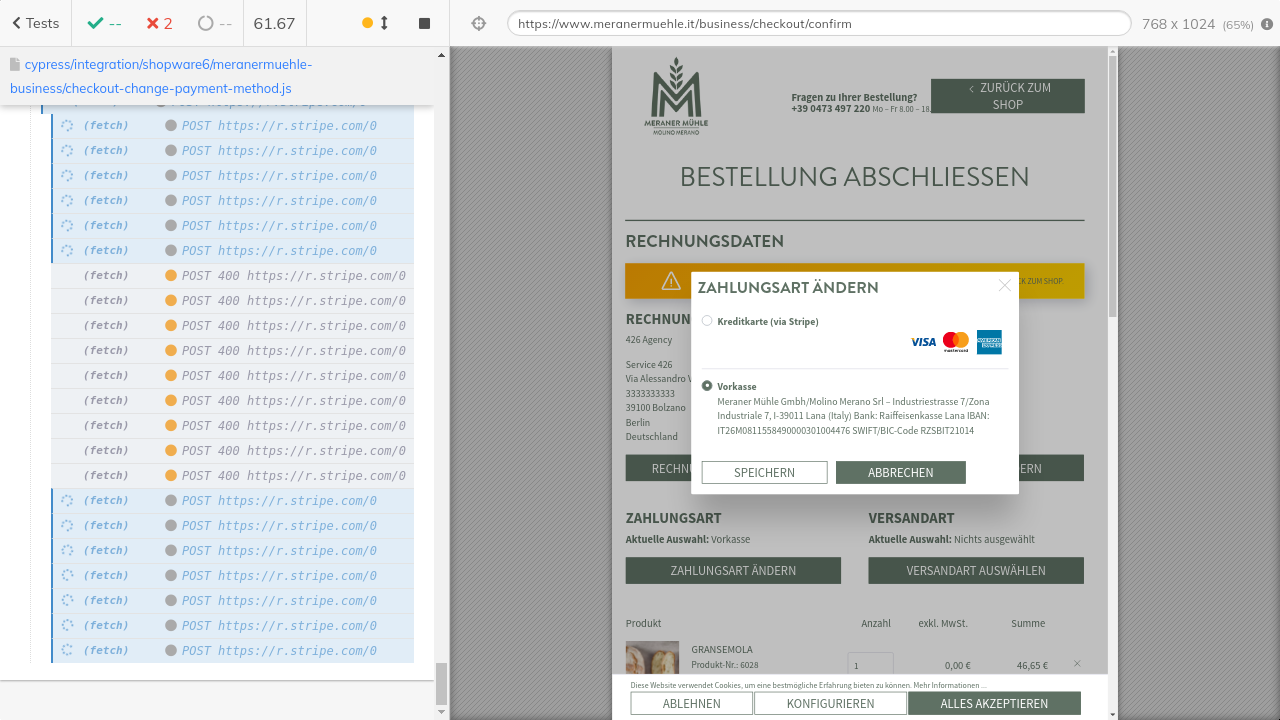Open the selector playground crosshair icon
1280x720 pixels.
[x=478, y=23]
